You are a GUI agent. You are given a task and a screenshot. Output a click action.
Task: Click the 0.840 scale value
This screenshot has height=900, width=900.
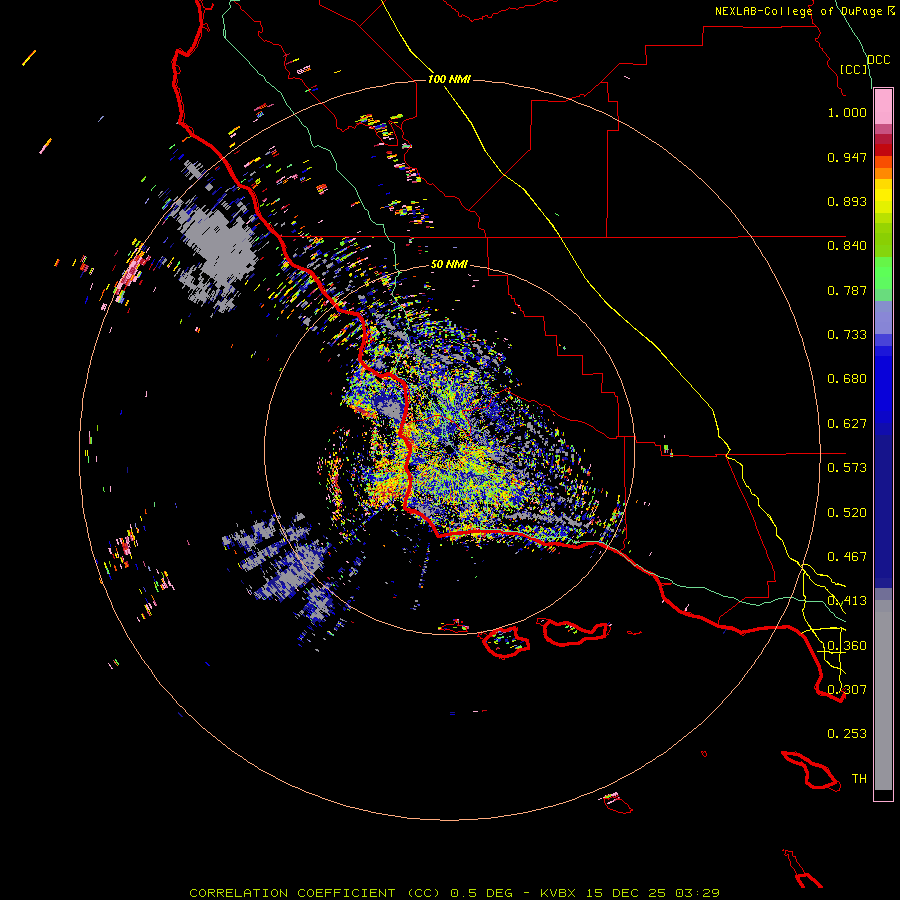pos(847,246)
